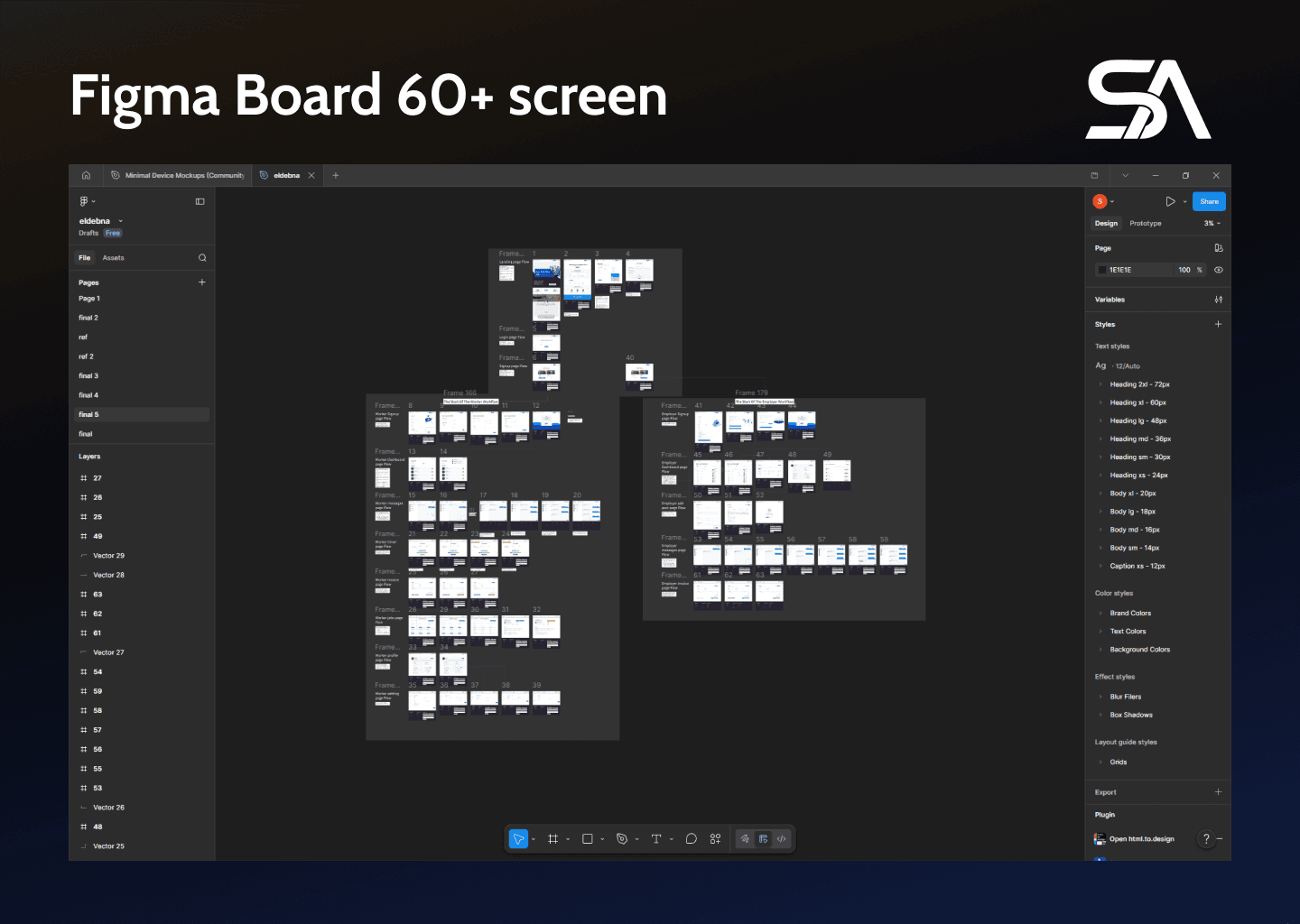
Task: Expand the Background Colors style group
Action: (x=1101, y=650)
